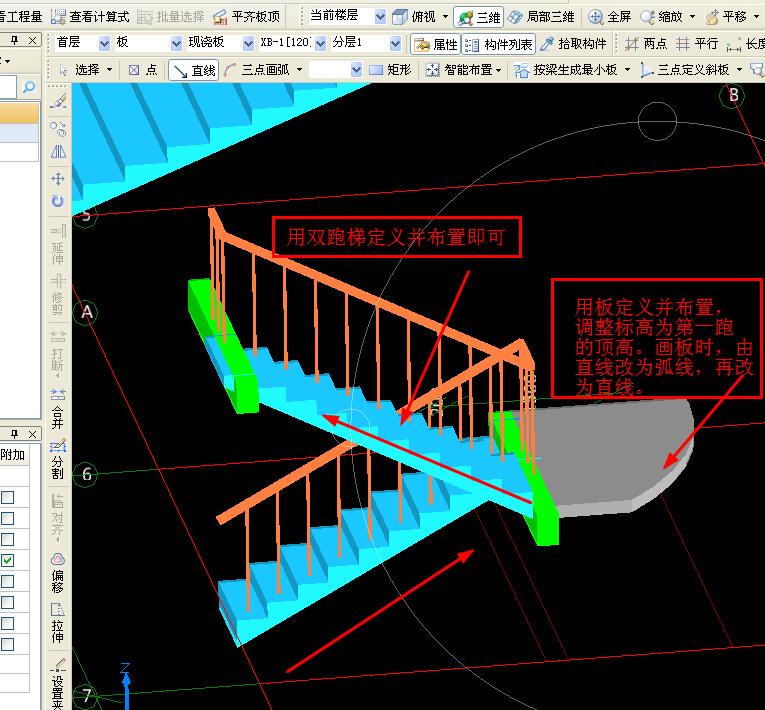Switch to 三维 3D view

[x=479, y=18]
